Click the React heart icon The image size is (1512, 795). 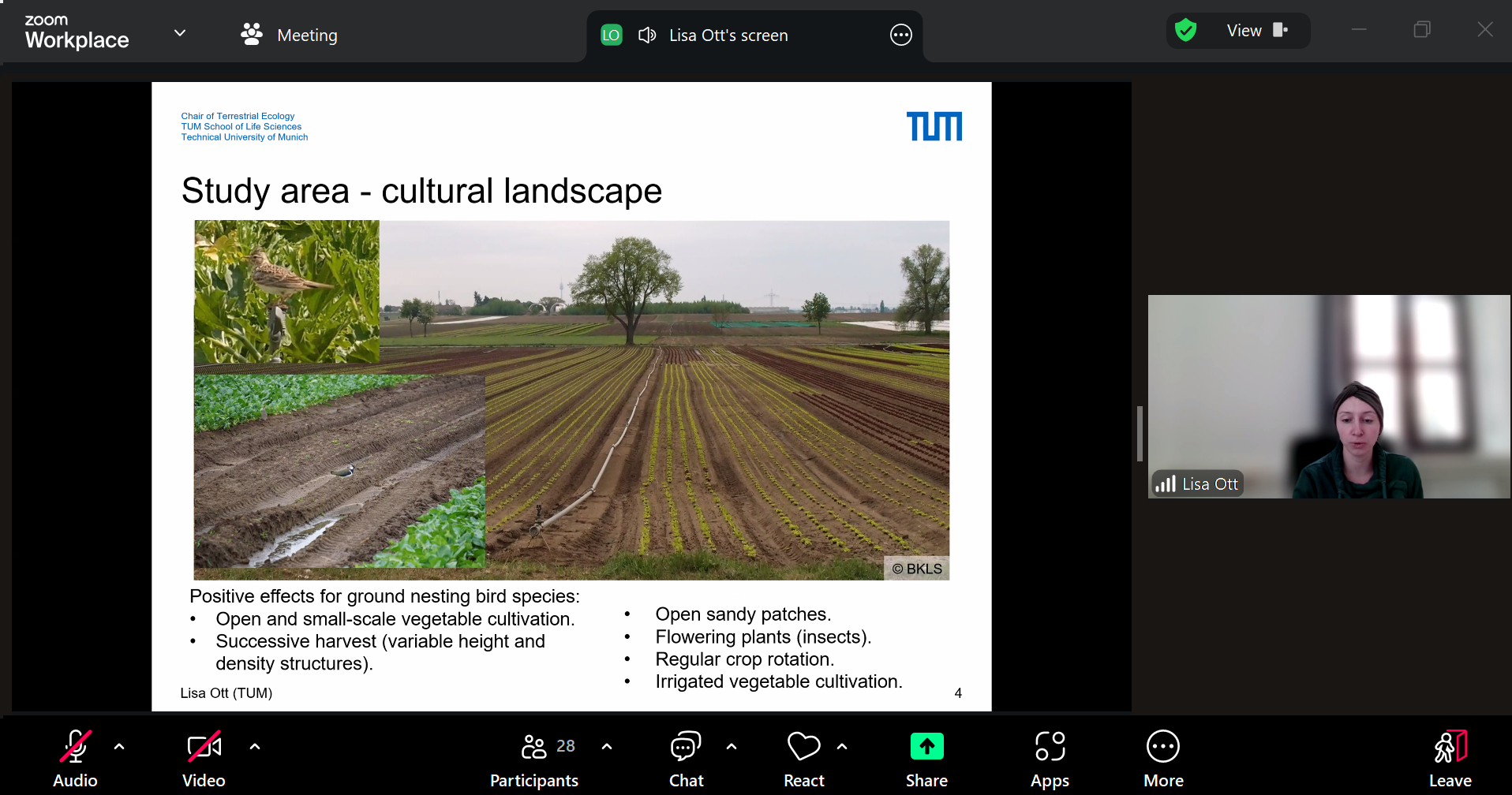click(x=803, y=758)
